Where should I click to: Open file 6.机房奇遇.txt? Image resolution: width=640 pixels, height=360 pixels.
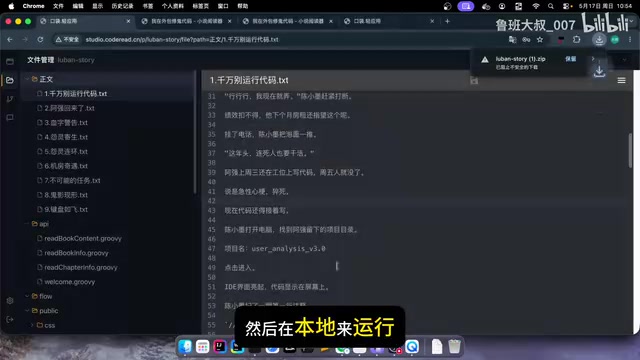pos(66,166)
